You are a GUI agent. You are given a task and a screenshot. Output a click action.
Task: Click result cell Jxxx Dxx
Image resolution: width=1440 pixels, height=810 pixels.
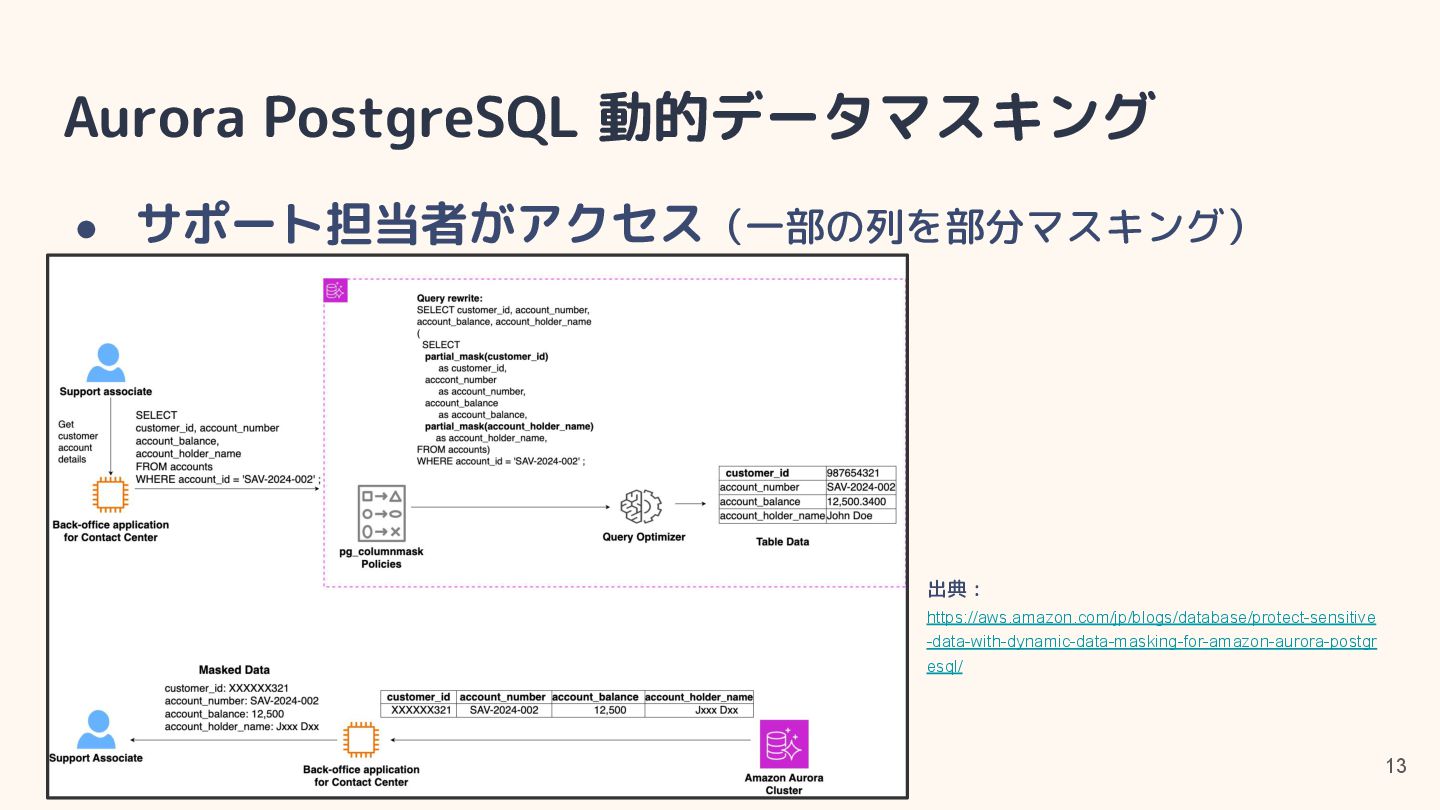pos(698,710)
